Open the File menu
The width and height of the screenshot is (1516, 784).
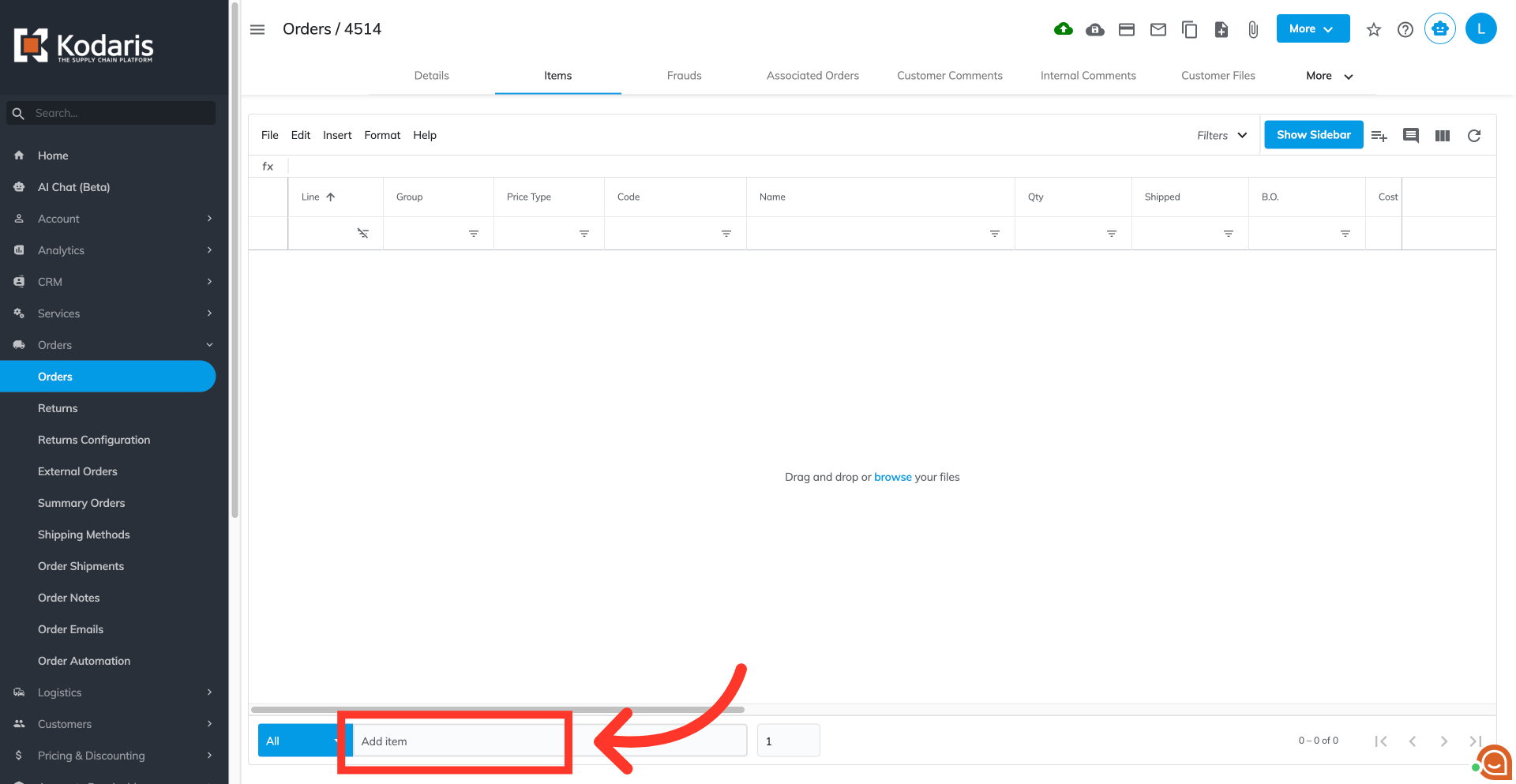click(270, 135)
